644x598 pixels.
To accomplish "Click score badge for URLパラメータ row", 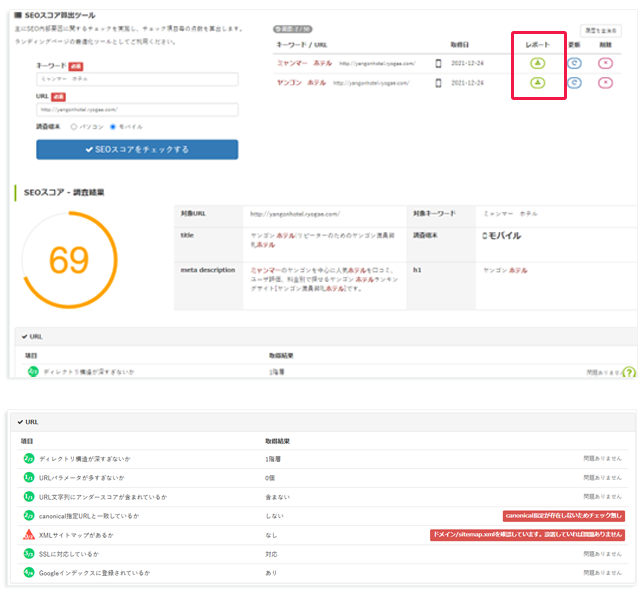I will 29,477.
